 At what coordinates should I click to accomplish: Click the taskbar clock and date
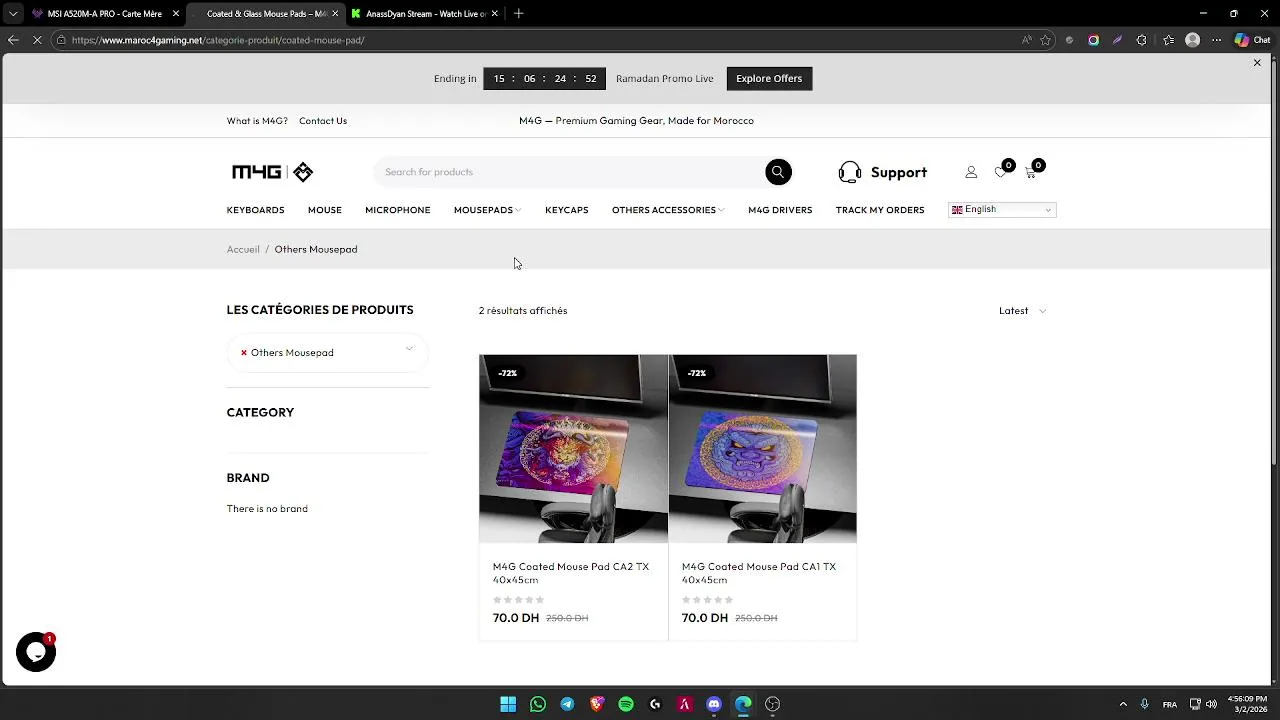pos(1247,704)
